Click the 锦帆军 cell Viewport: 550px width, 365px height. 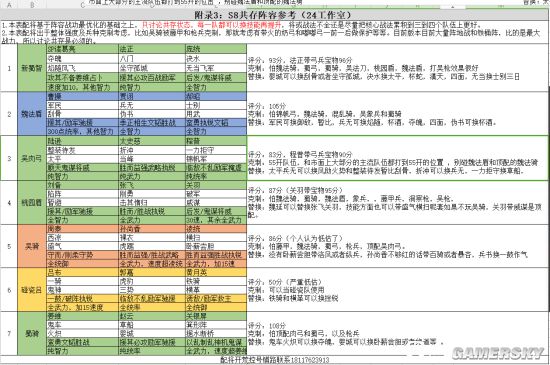tap(216, 159)
